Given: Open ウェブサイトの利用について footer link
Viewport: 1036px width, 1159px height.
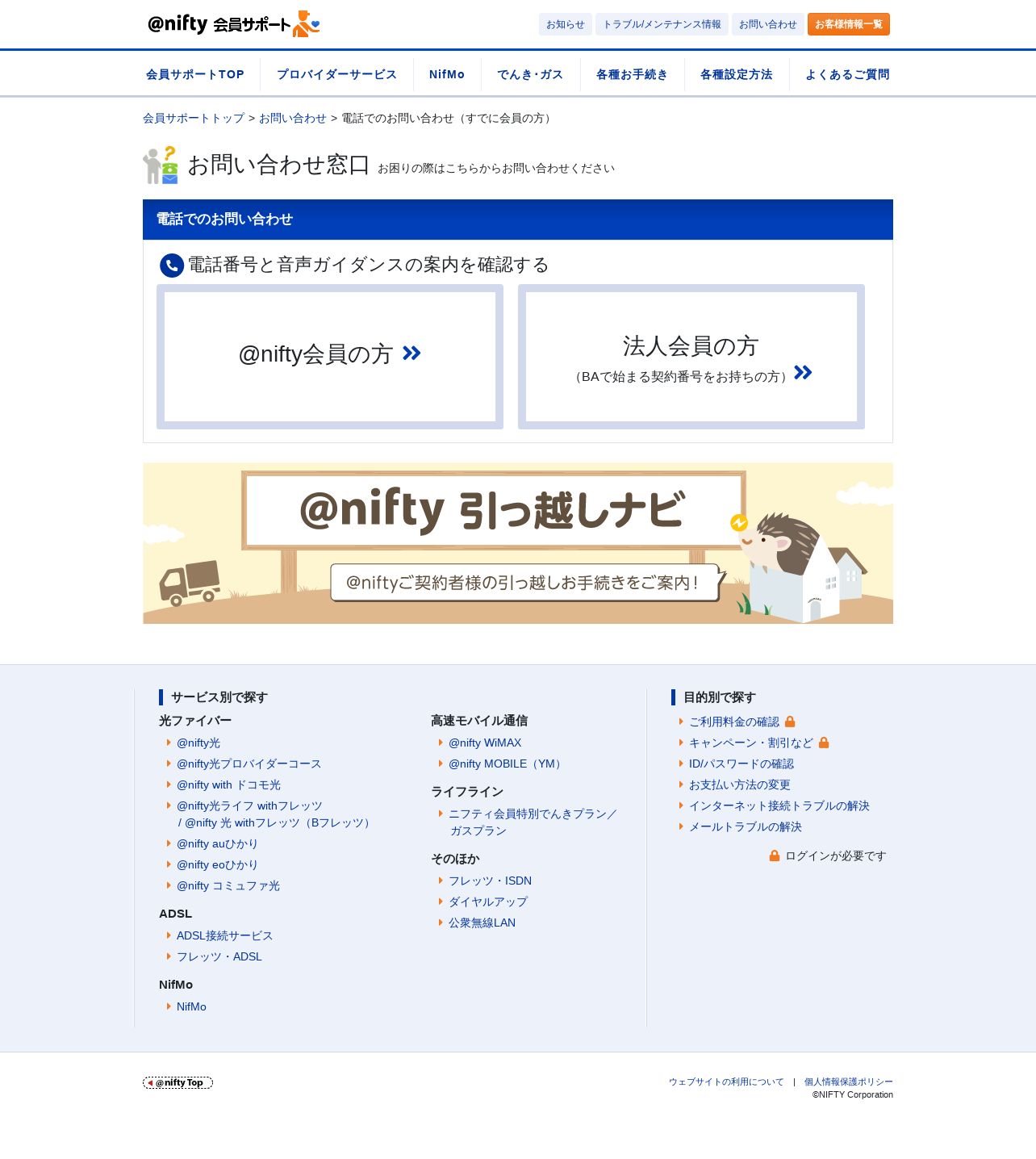Looking at the screenshot, I should tap(726, 1082).
